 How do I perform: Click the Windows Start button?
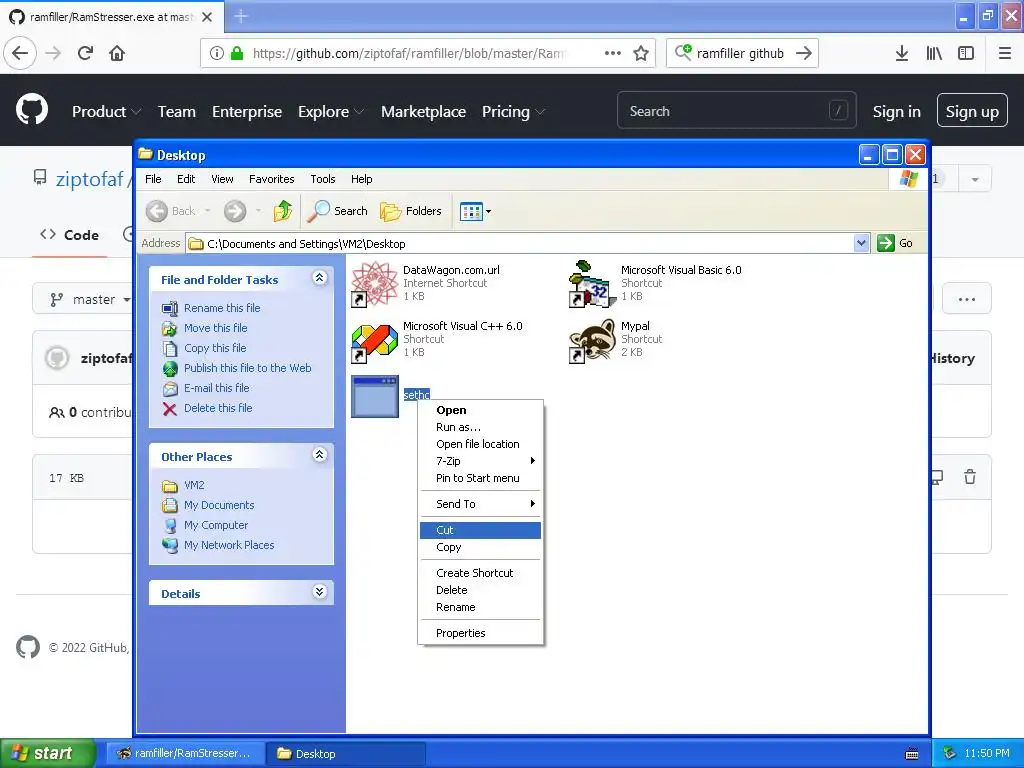point(47,753)
